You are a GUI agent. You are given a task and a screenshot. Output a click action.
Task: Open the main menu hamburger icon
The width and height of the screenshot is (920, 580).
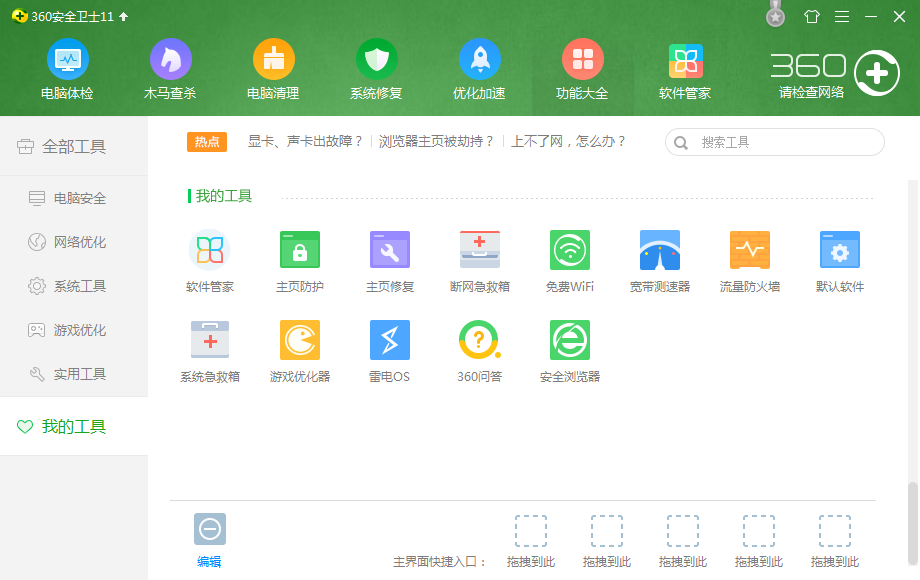click(x=842, y=16)
